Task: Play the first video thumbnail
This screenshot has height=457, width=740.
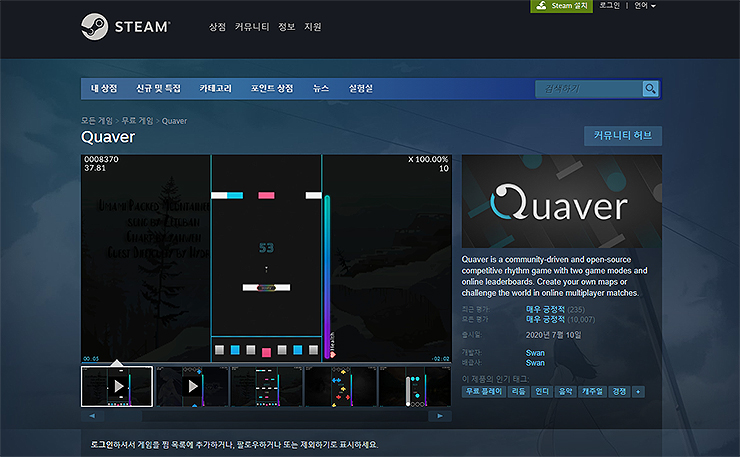Action: [117, 386]
